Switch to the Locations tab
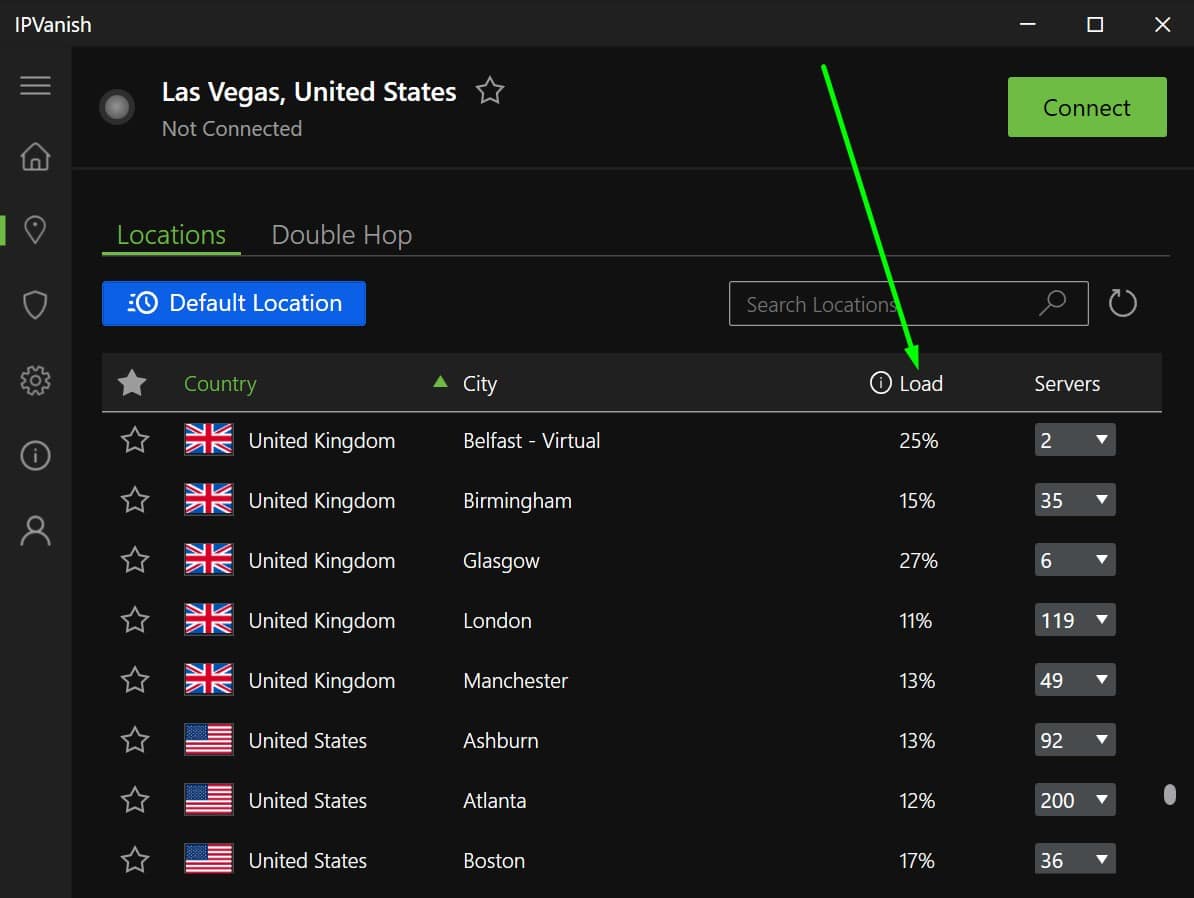The width and height of the screenshot is (1194, 898). pos(171,235)
